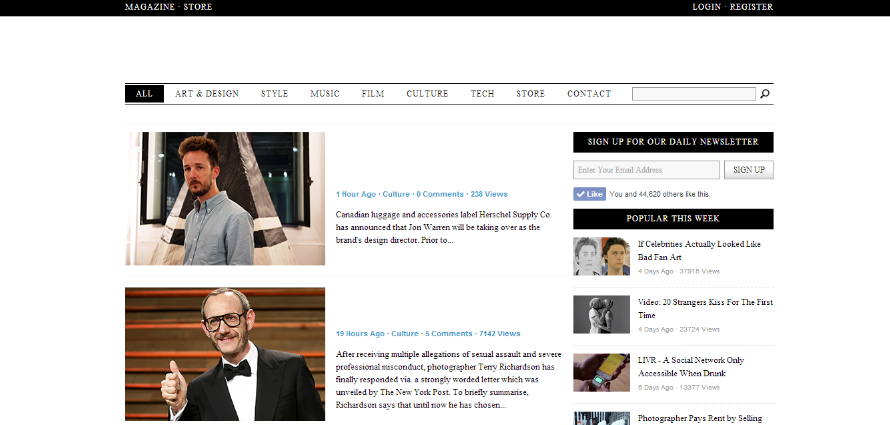Open the strangers kiss video thumbnail
The width and height of the screenshot is (890, 425).
coord(601,314)
